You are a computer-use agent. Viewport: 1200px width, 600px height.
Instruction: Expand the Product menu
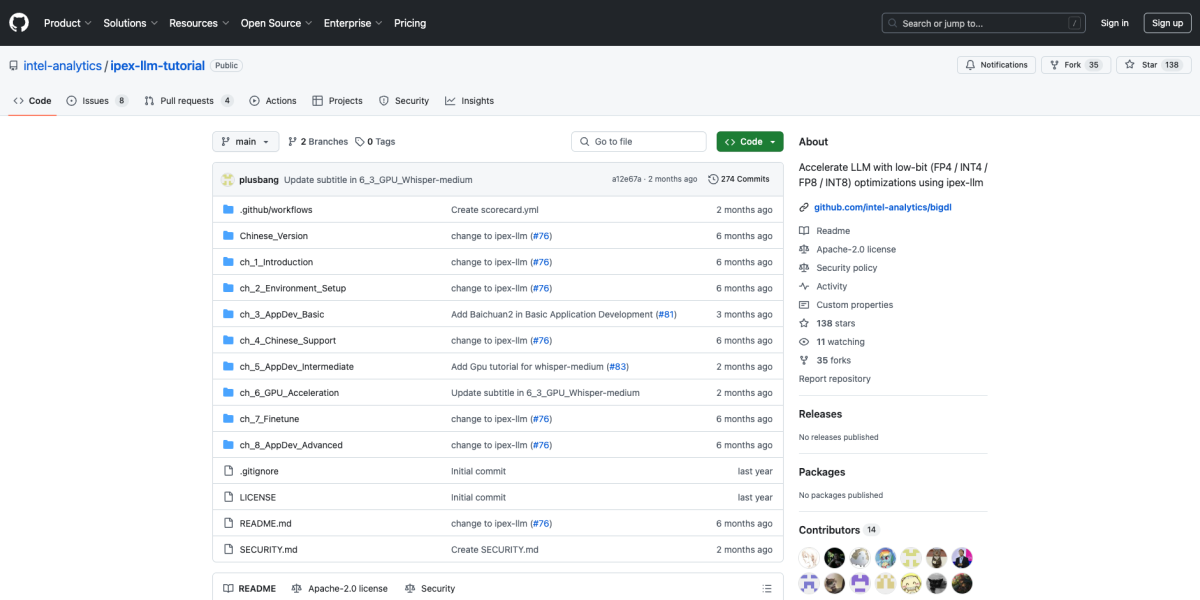67,23
